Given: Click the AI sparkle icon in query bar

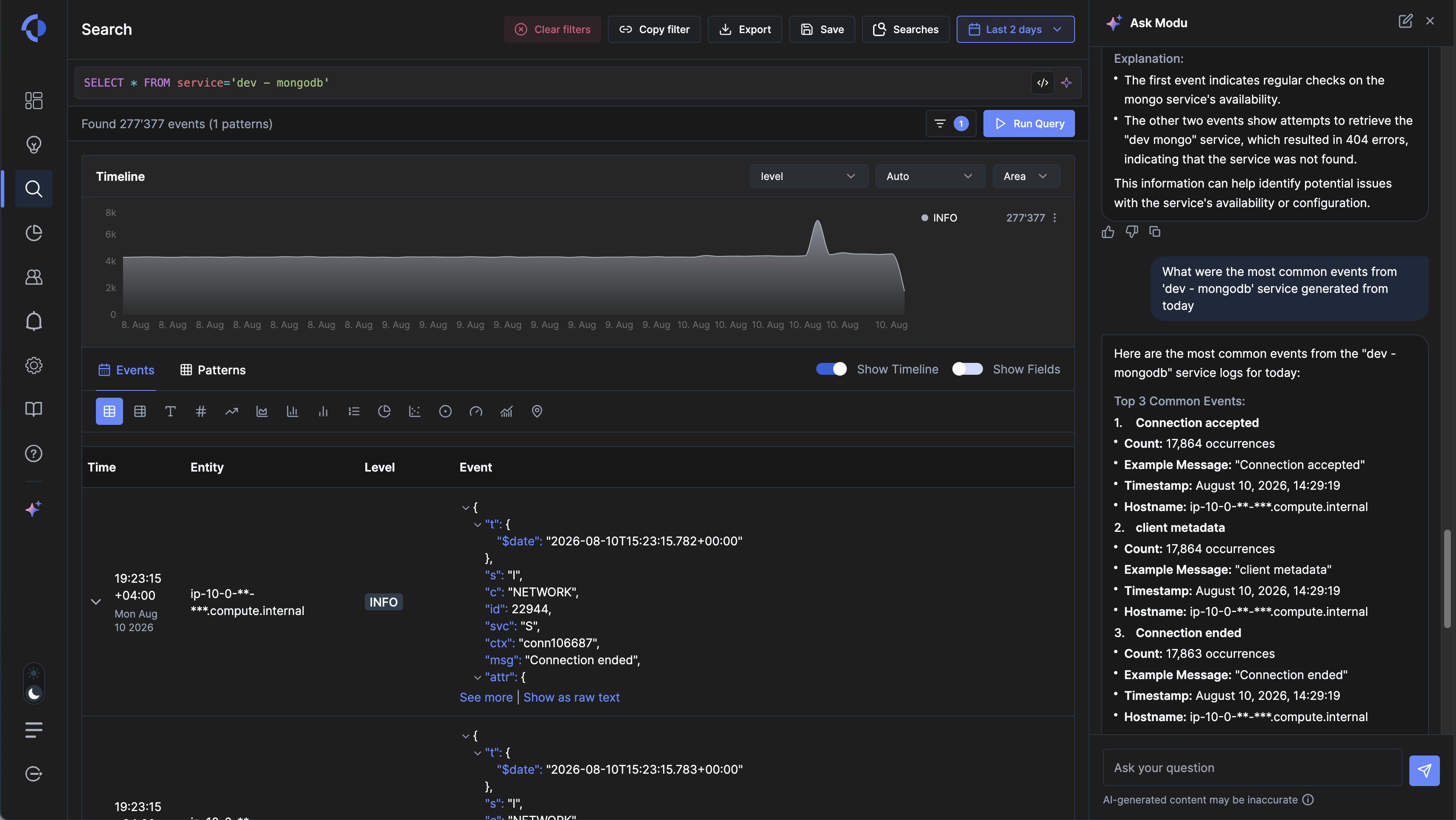Looking at the screenshot, I should (x=1067, y=83).
